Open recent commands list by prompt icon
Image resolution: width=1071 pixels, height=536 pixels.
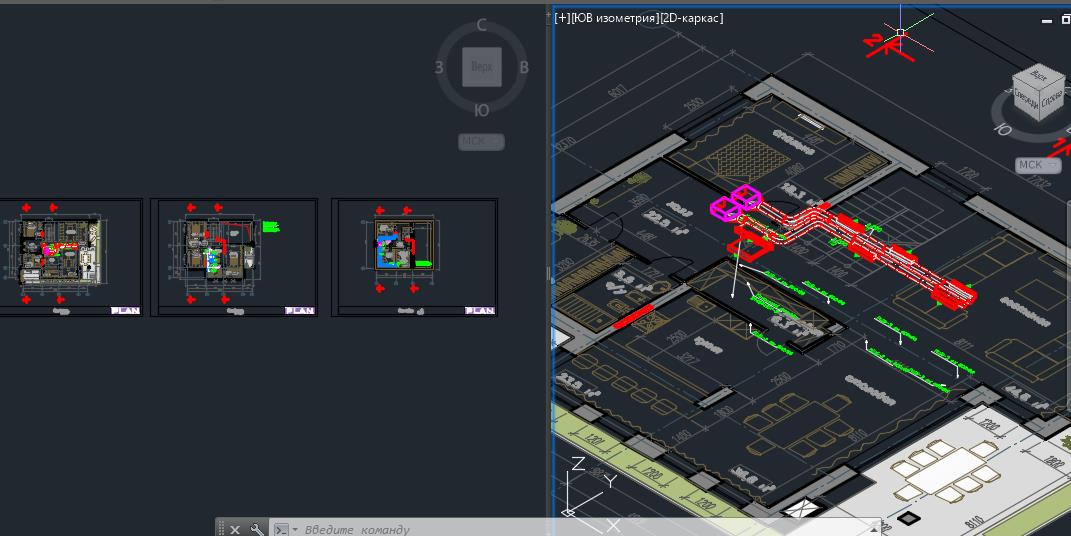(283, 529)
